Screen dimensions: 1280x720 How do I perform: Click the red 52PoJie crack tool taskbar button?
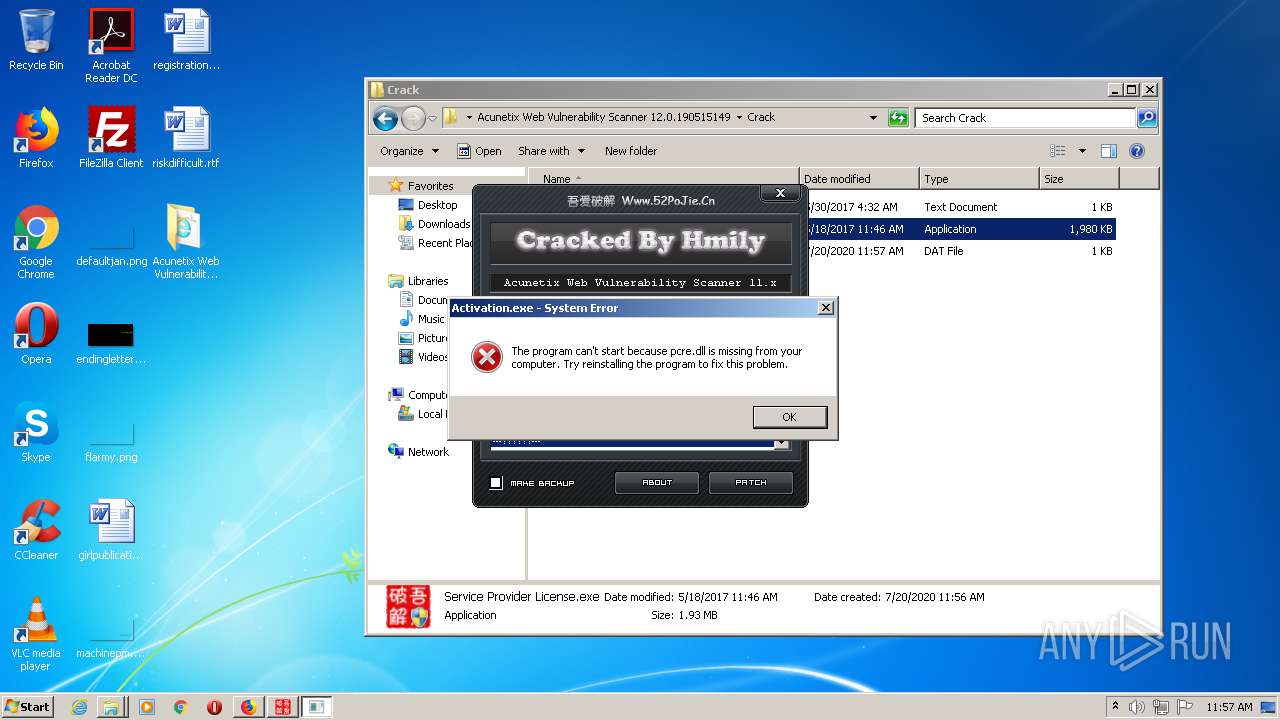coord(282,707)
